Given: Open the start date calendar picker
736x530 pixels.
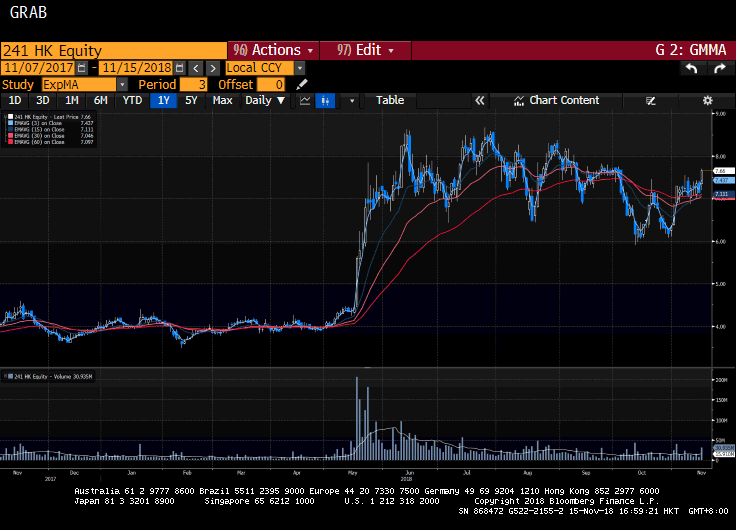Looking at the screenshot, I should [x=82, y=68].
